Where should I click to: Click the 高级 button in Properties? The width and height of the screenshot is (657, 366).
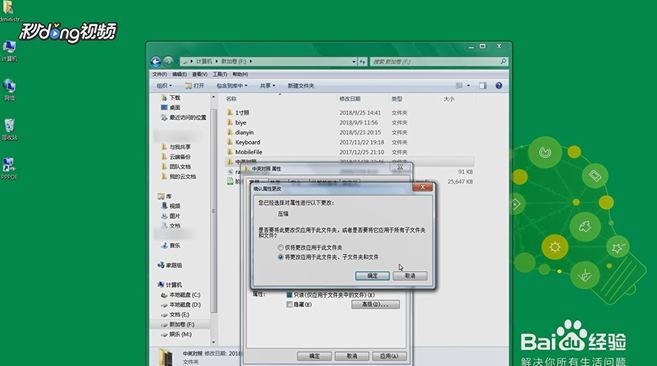point(375,305)
